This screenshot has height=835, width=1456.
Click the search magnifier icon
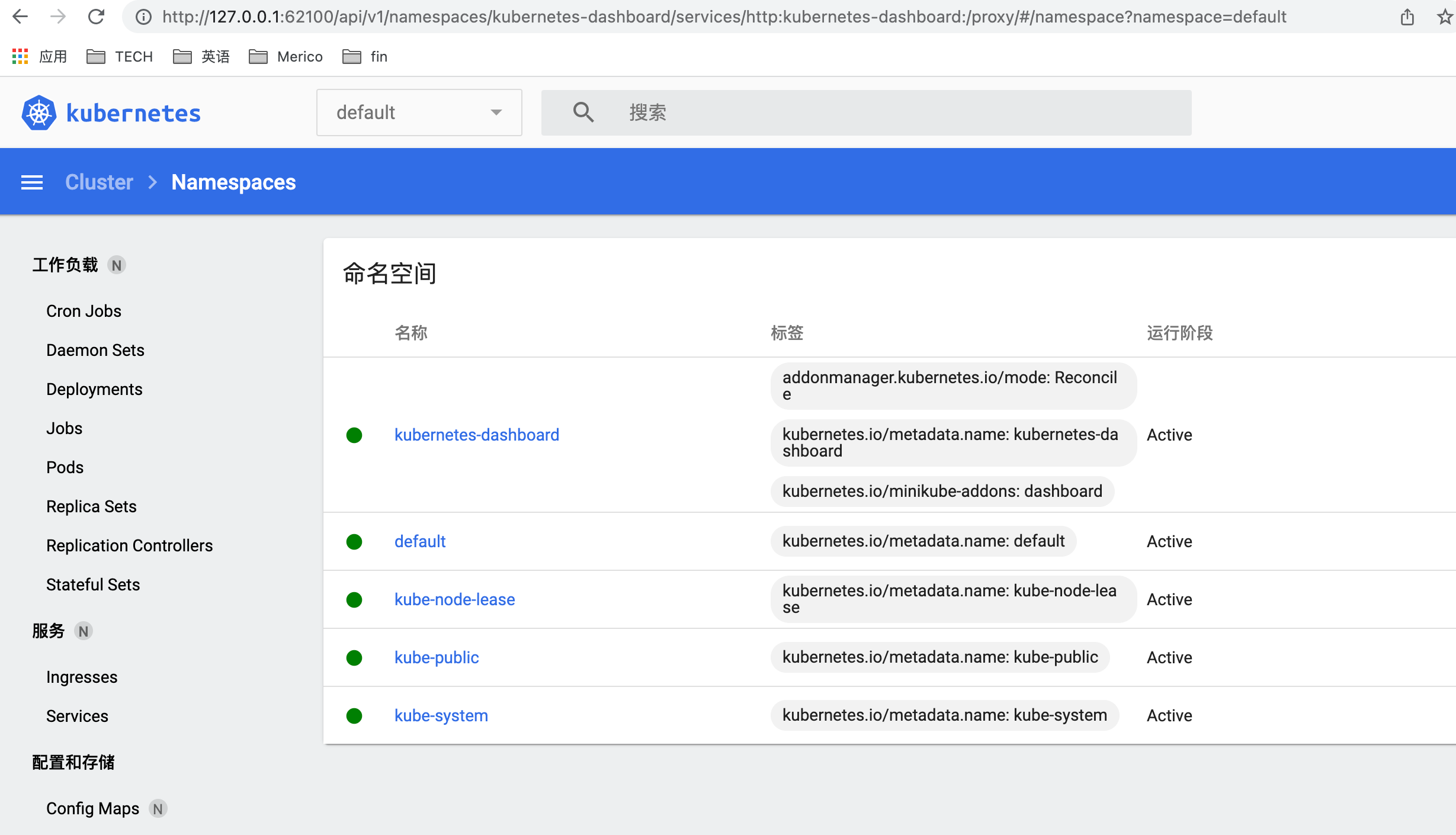[583, 113]
